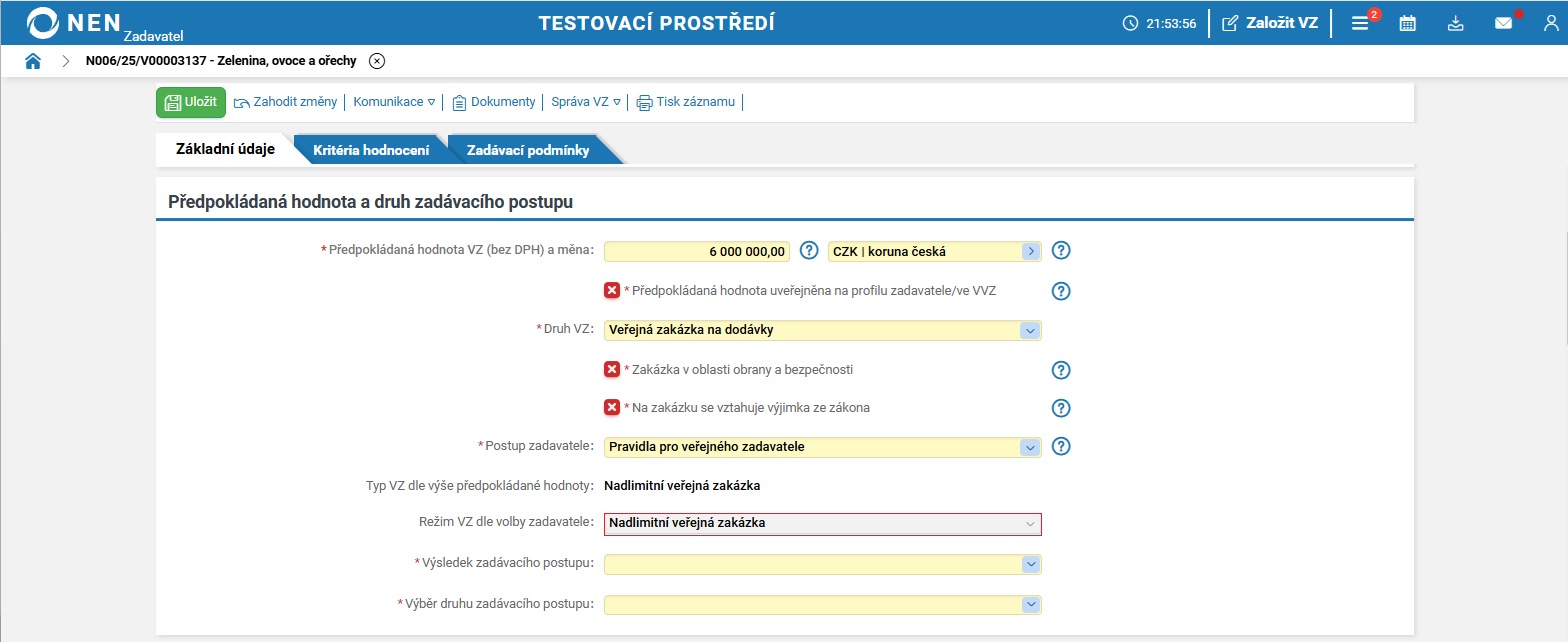Open the user profile icon
This screenshot has width=1568, height=642.
(x=1551, y=23)
